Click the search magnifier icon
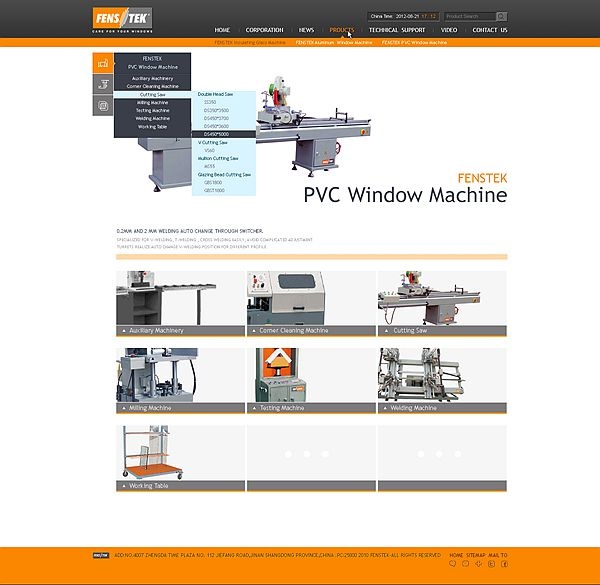The width and height of the screenshot is (600, 585). [501, 16]
